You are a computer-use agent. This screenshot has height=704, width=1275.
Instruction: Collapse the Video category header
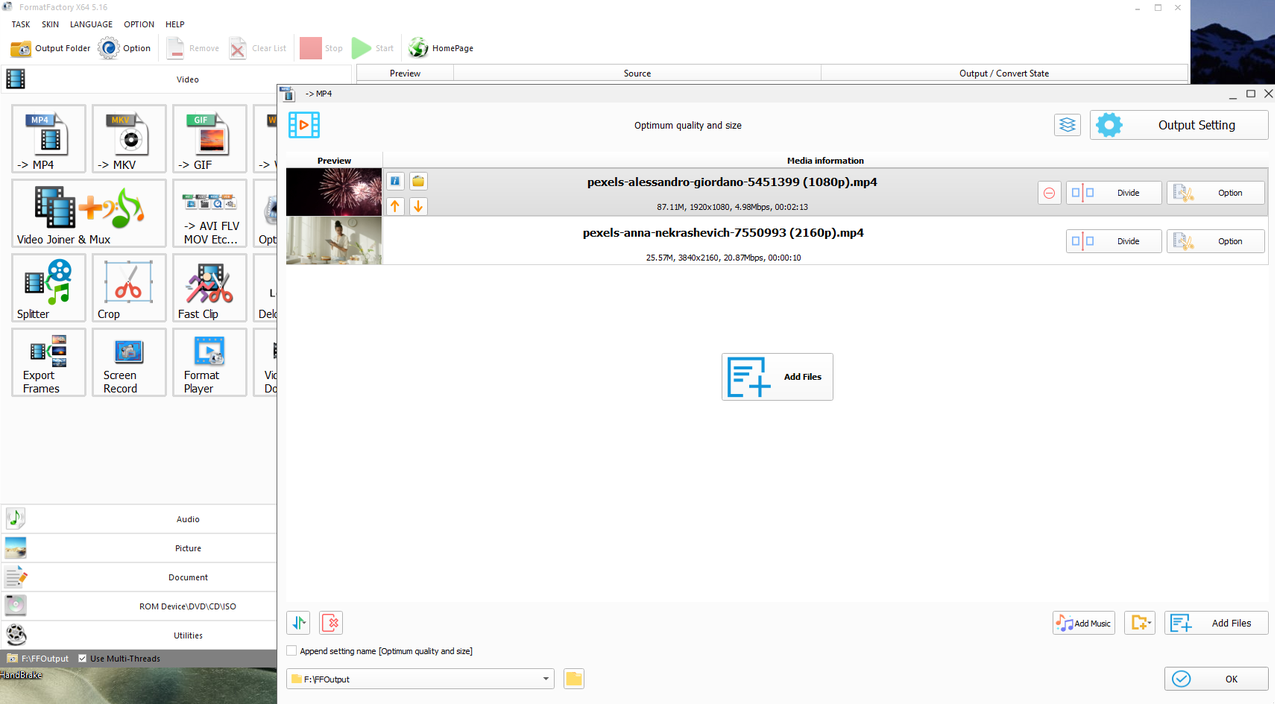pyautogui.click(x=178, y=78)
